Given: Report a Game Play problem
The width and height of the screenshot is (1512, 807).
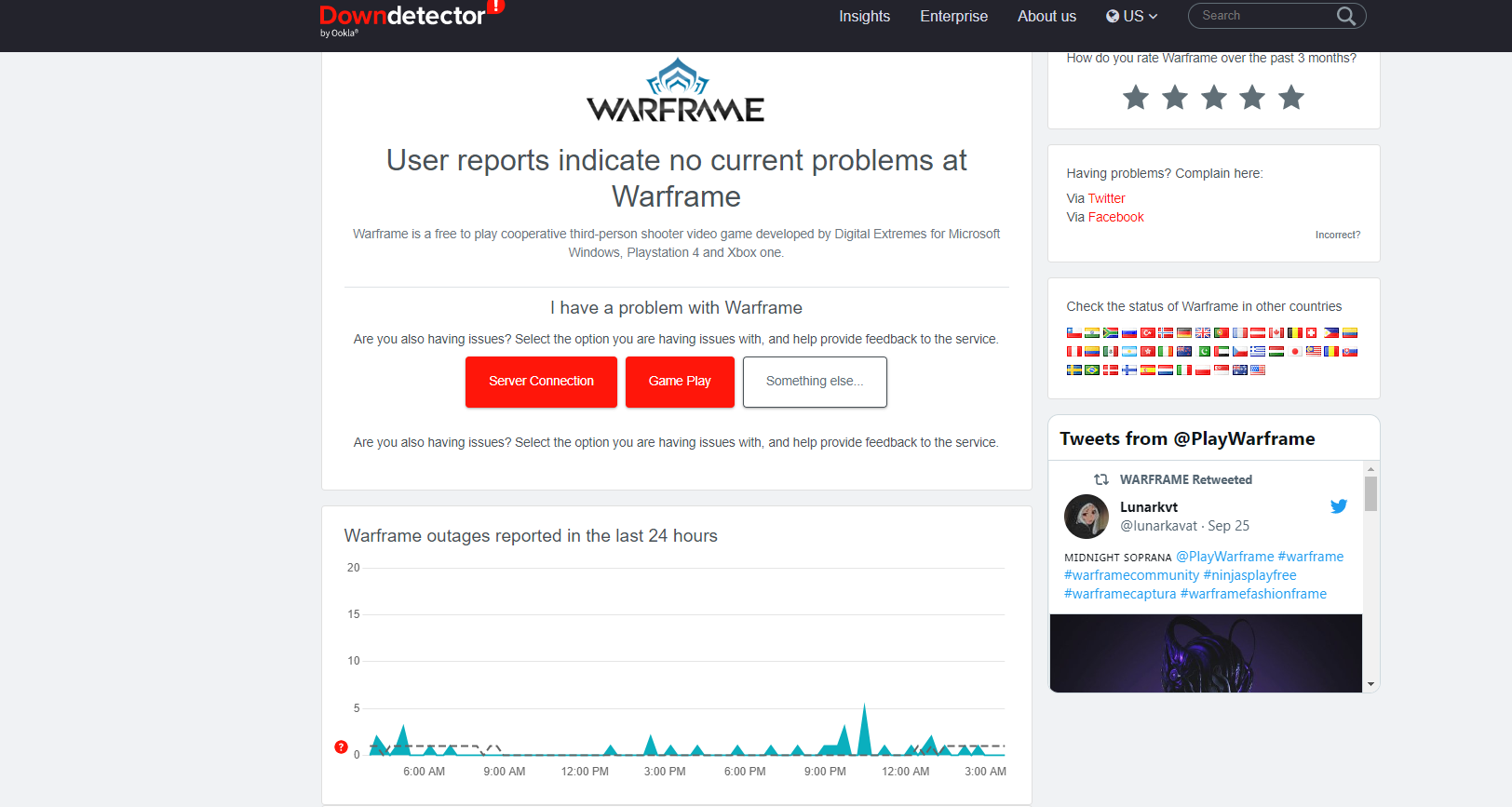Looking at the screenshot, I should coord(680,382).
